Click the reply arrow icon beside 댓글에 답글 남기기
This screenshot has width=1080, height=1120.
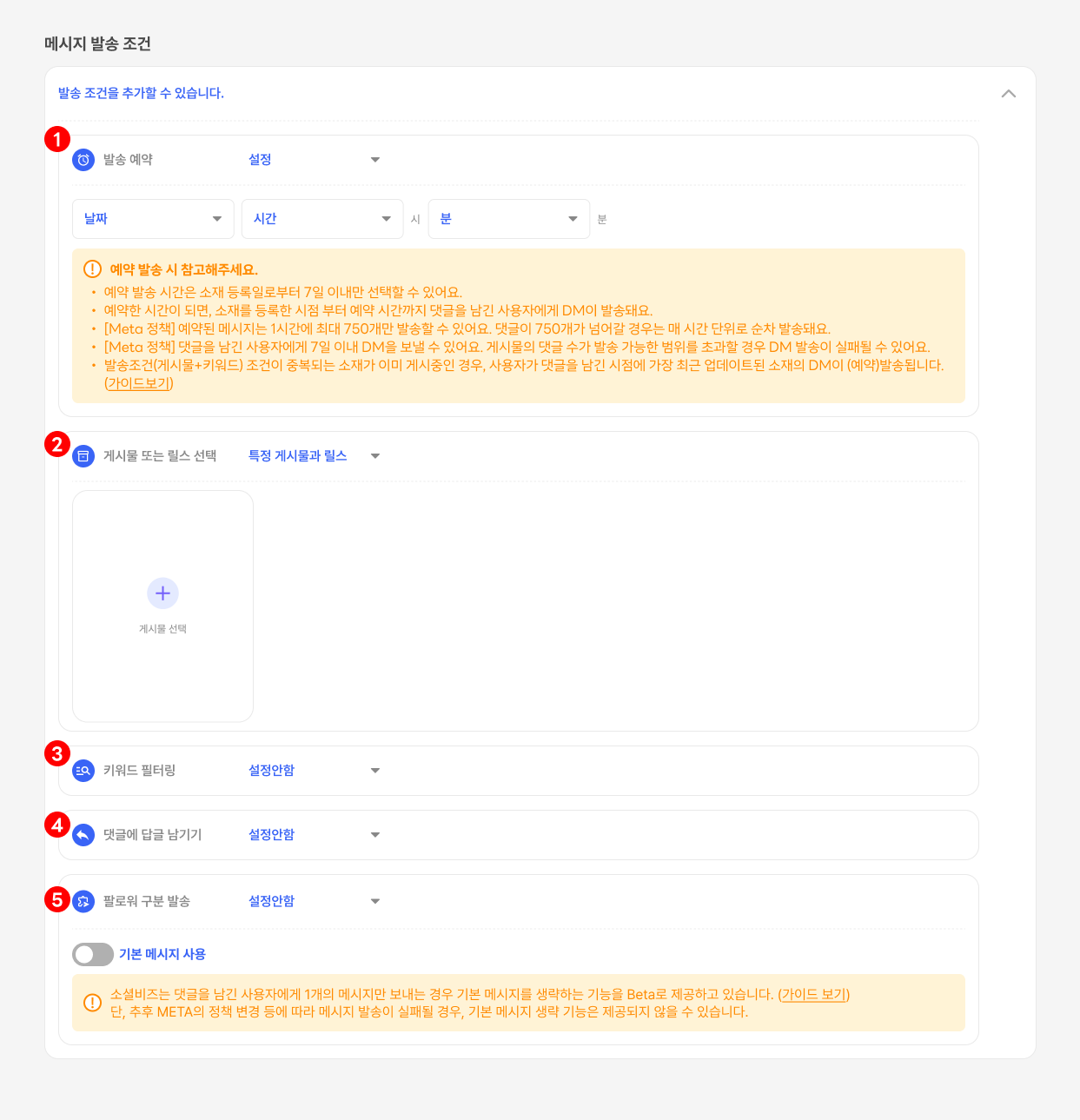coord(83,835)
